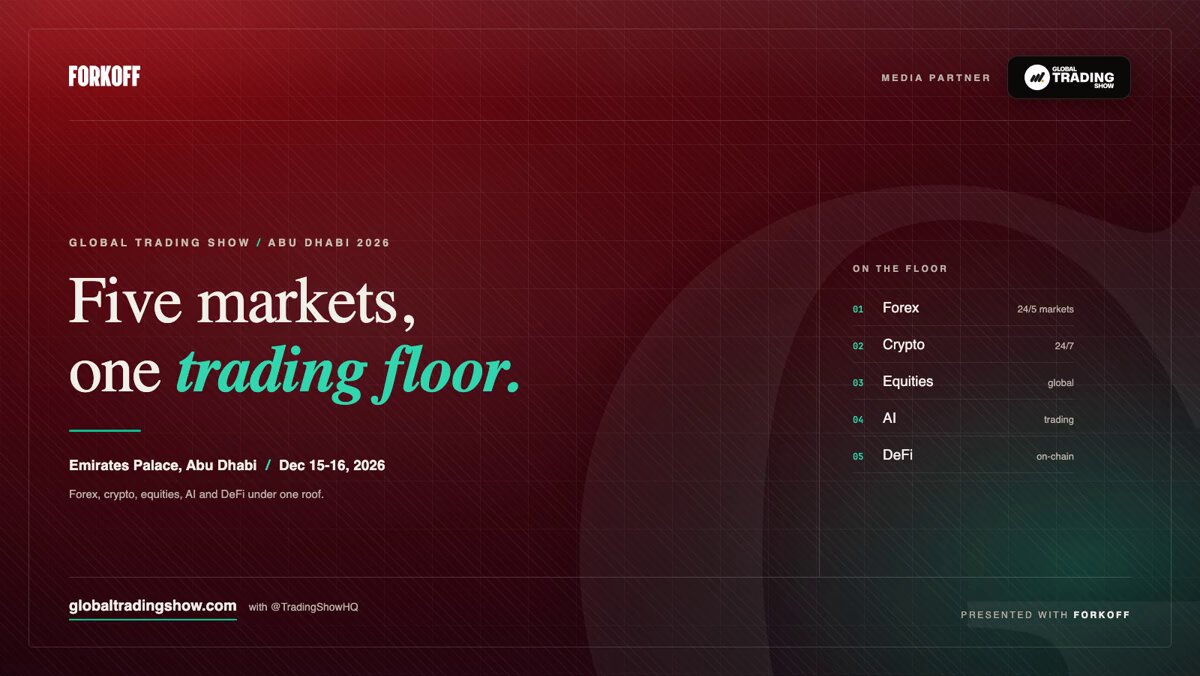Image resolution: width=1200 pixels, height=676 pixels.
Task: Click the "03" number beside Equities
Action: point(858,383)
